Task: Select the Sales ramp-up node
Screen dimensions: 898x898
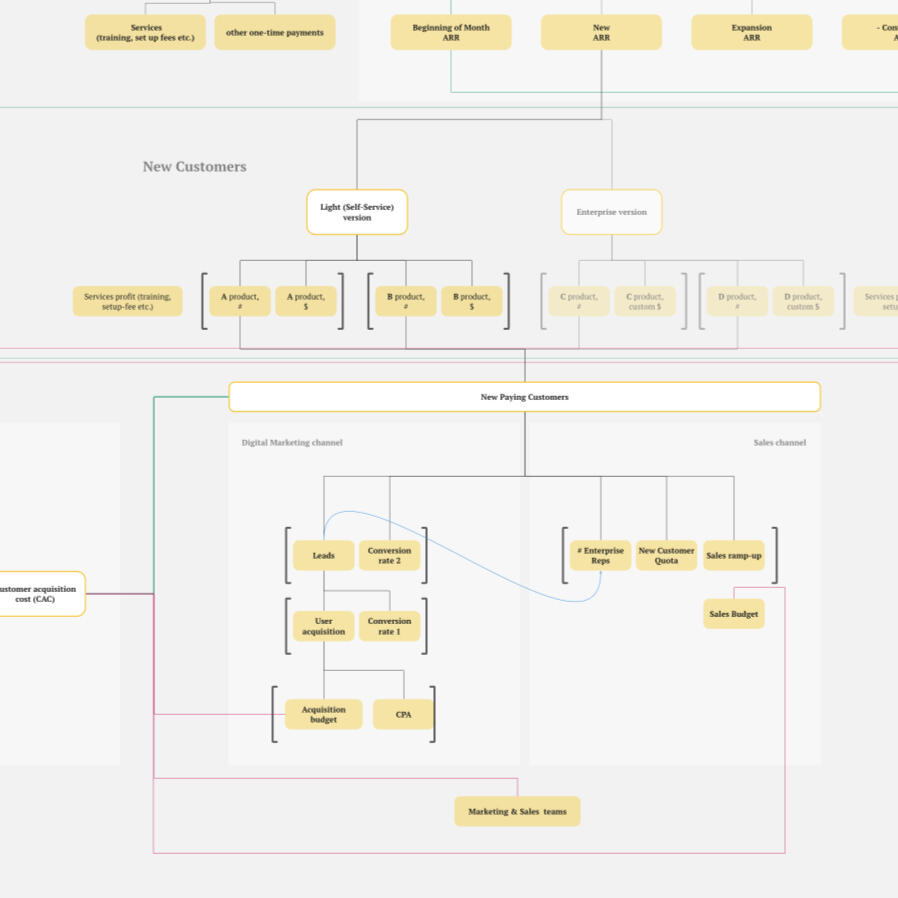Action: pos(733,555)
